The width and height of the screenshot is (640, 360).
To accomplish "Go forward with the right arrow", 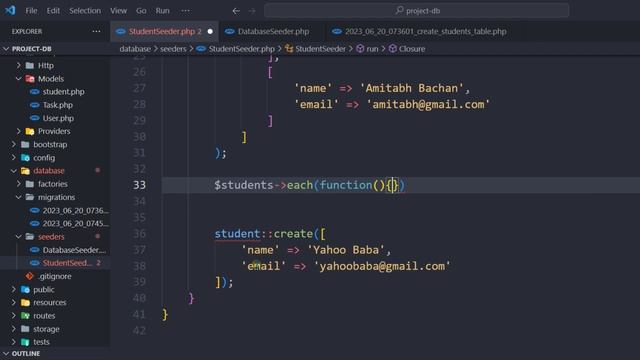I will (252, 11).
